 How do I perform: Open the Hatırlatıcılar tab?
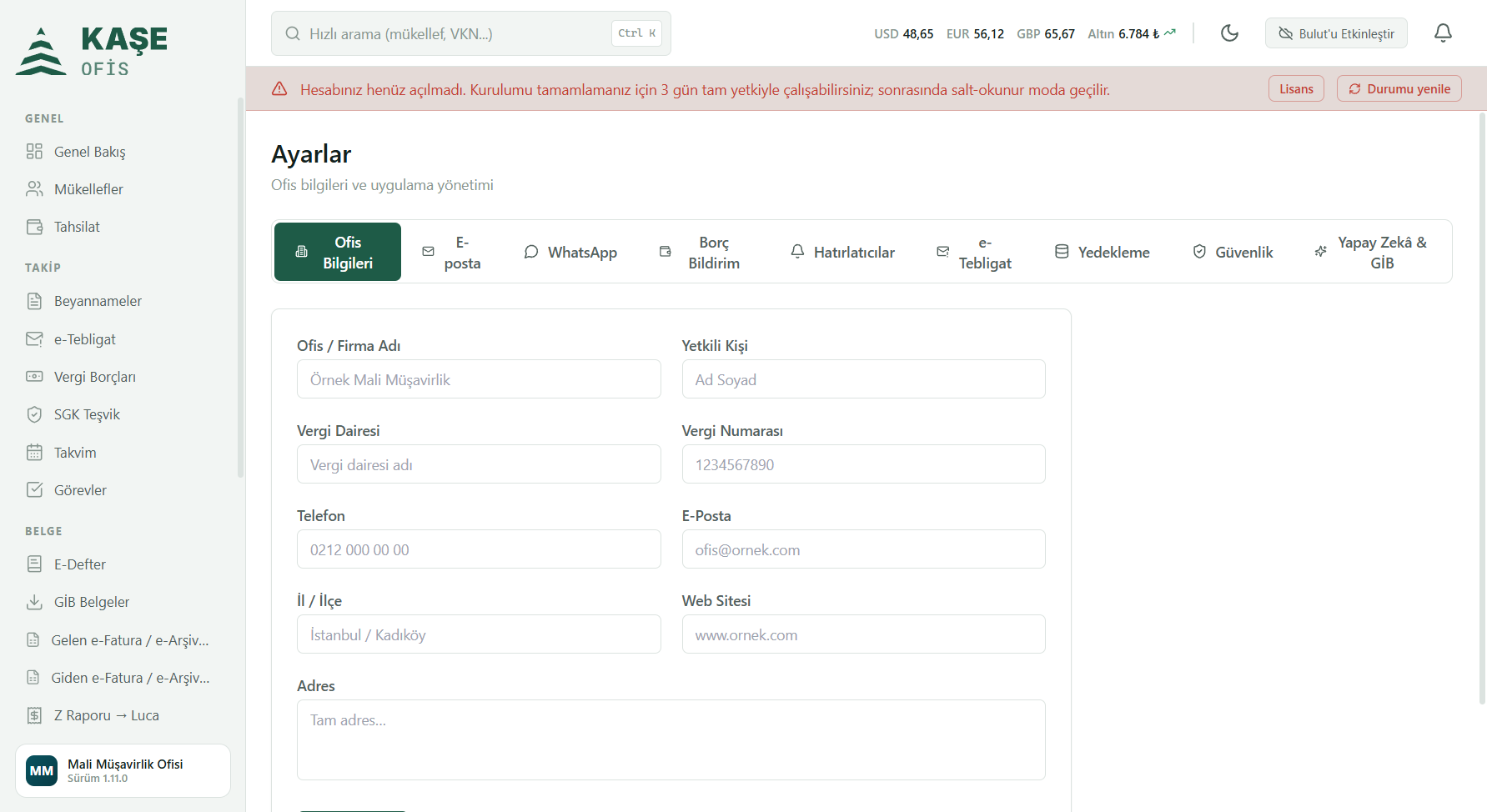tap(842, 252)
